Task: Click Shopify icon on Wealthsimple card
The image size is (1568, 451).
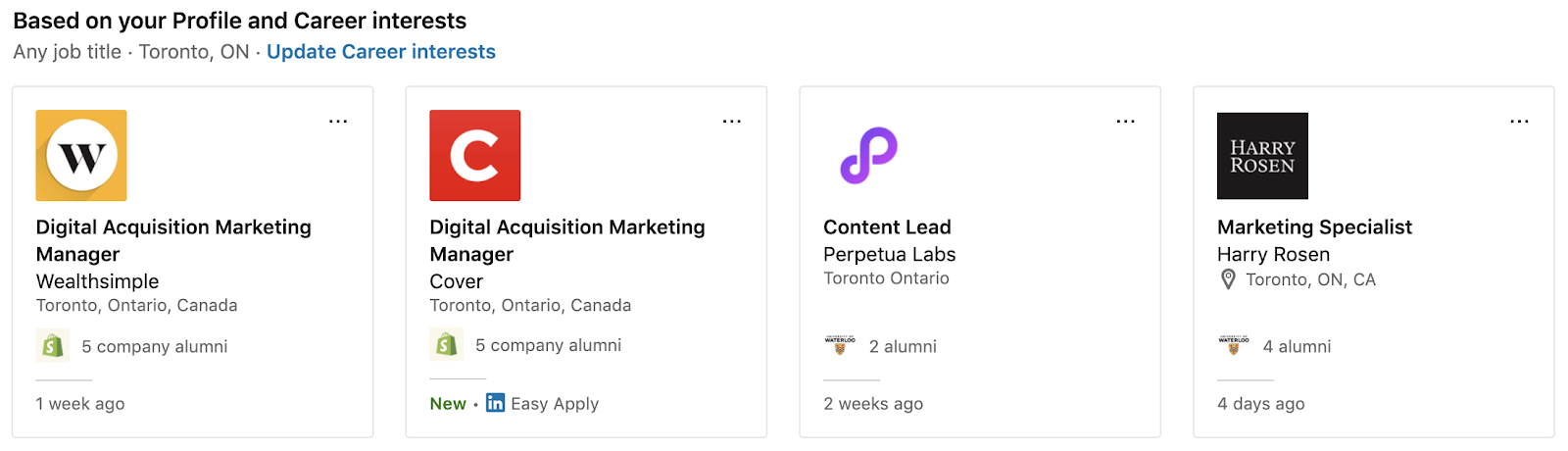Action: 53,346
